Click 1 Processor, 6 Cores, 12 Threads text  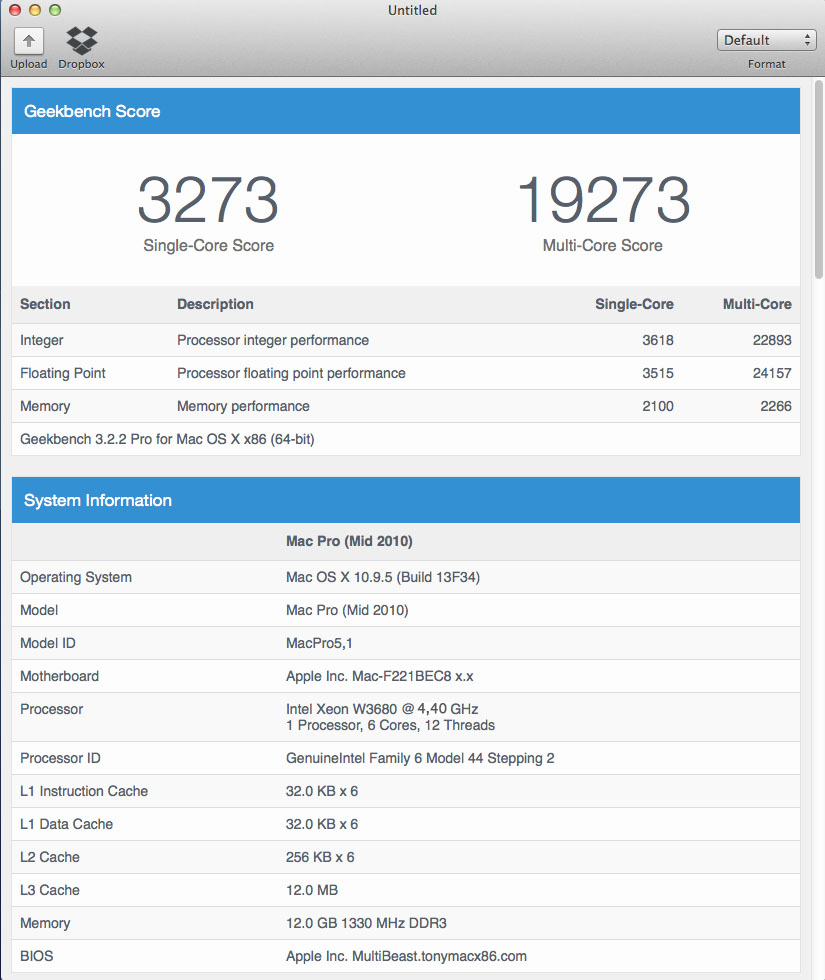click(x=390, y=726)
